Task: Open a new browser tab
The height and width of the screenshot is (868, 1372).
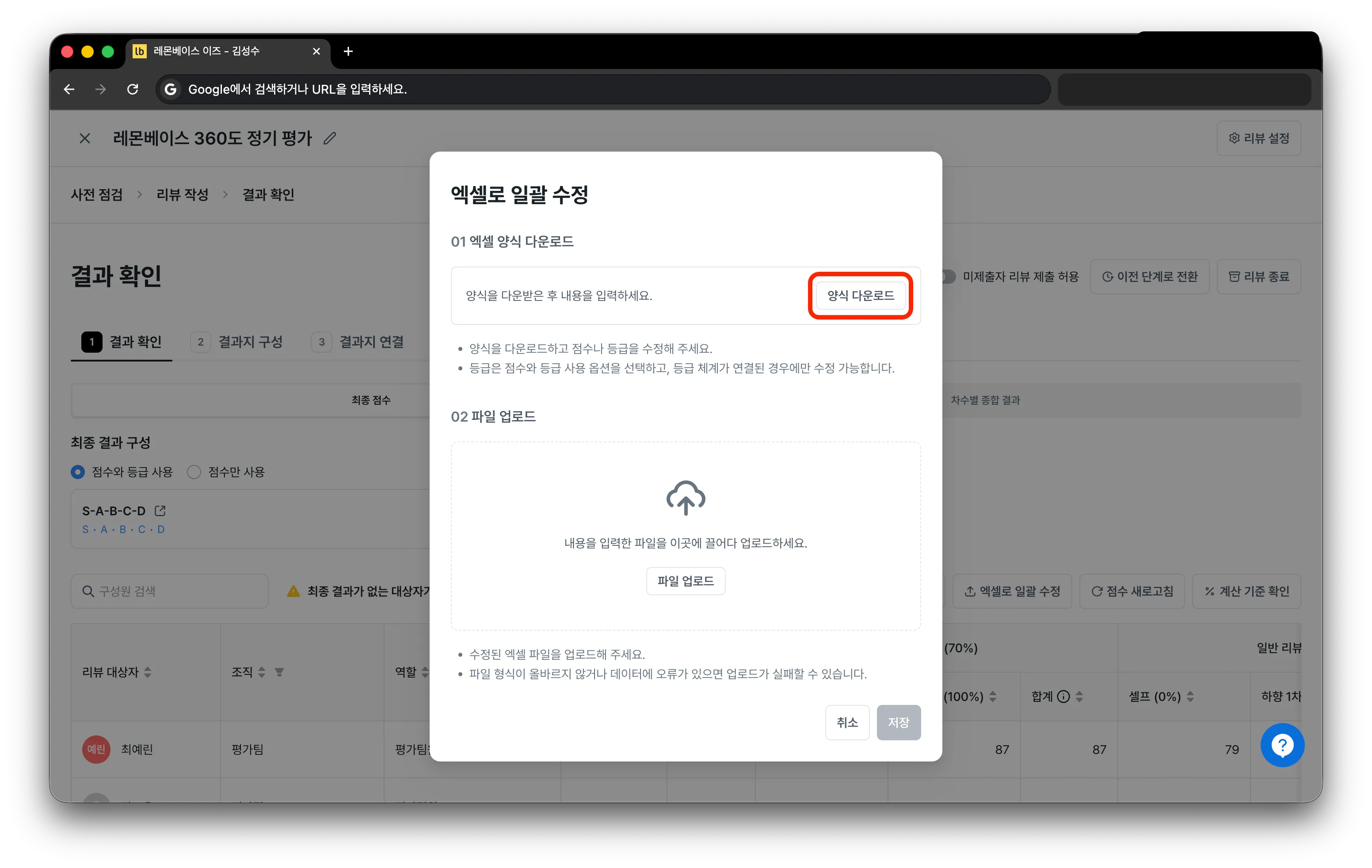Action: point(348,51)
